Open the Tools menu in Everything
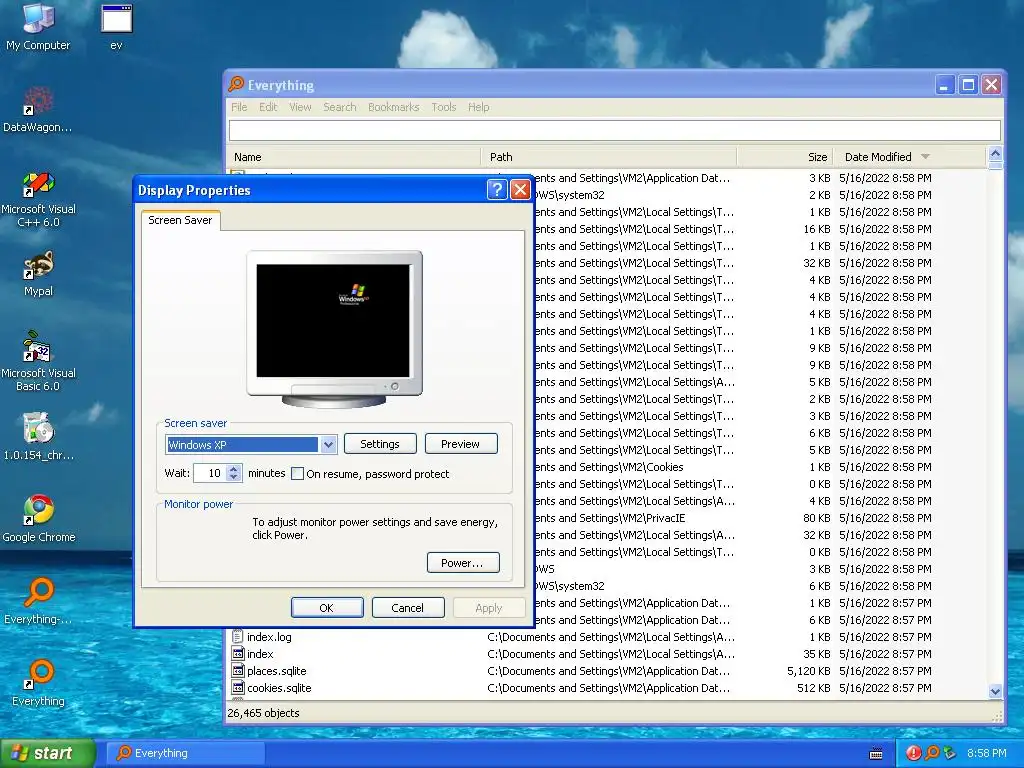The image size is (1024, 768). coord(443,107)
